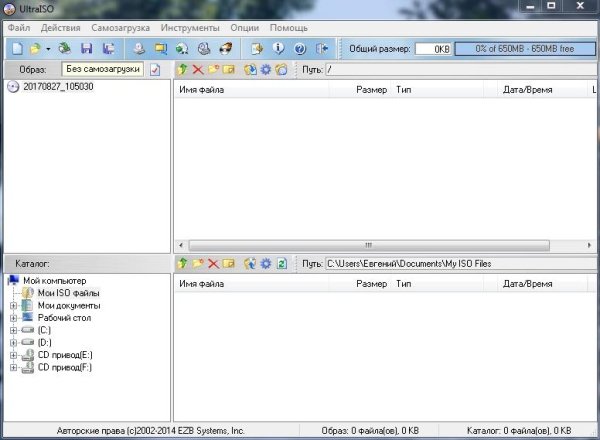The height and width of the screenshot is (440, 600).
Task: Click the Open CD/DVD icon
Action: (65, 49)
